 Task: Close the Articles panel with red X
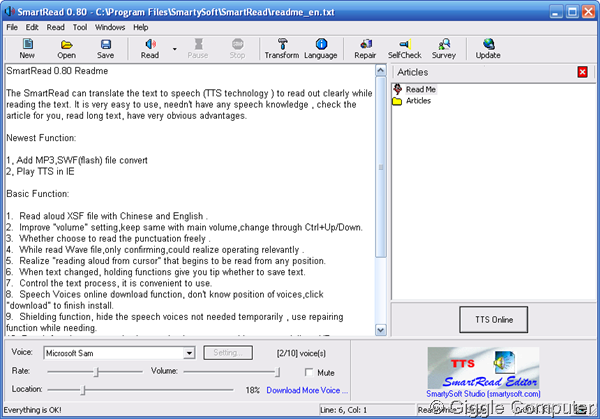click(x=582, y=72)
